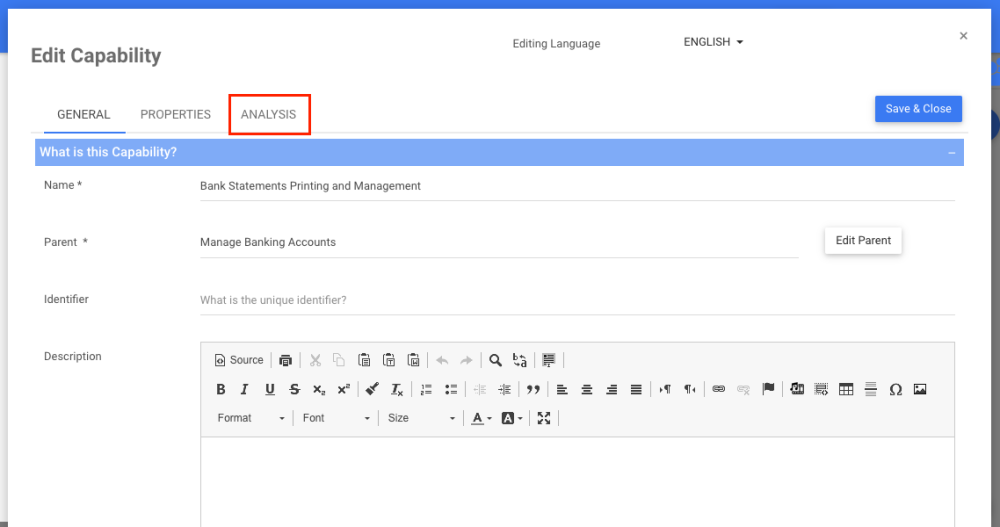Click the Remove Format icon
The image size is (1000, 527).
pos(397,389)
